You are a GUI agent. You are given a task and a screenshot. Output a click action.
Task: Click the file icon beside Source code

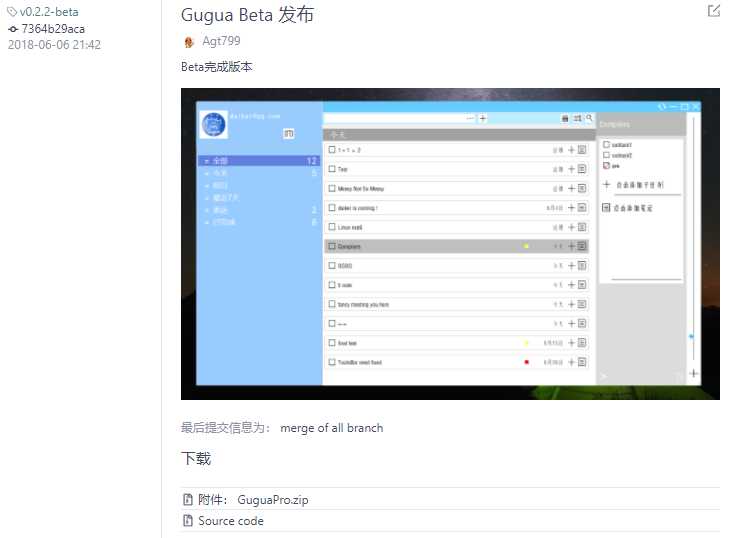188,521
